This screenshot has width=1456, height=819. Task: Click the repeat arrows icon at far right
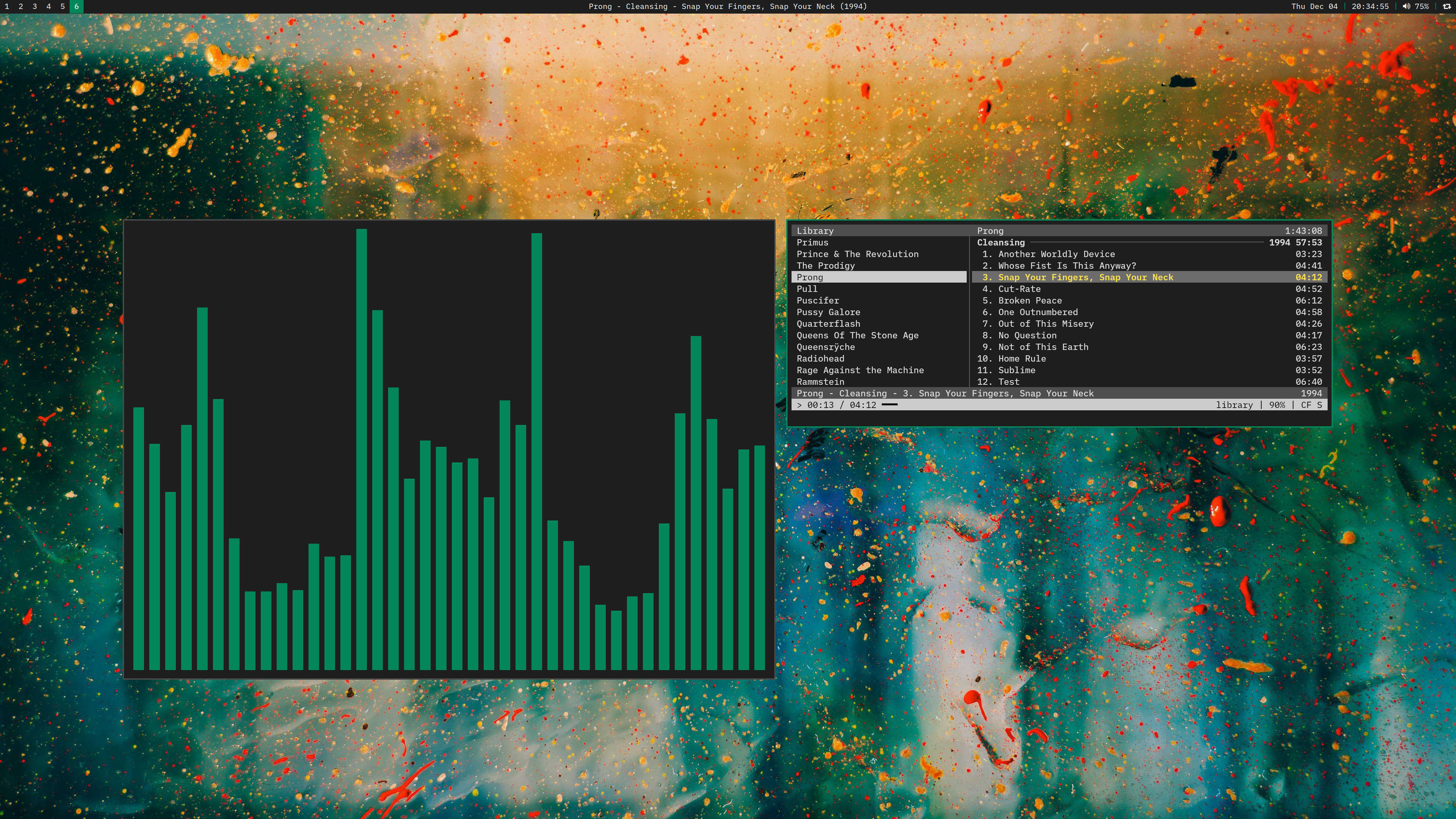[1447, 6]
